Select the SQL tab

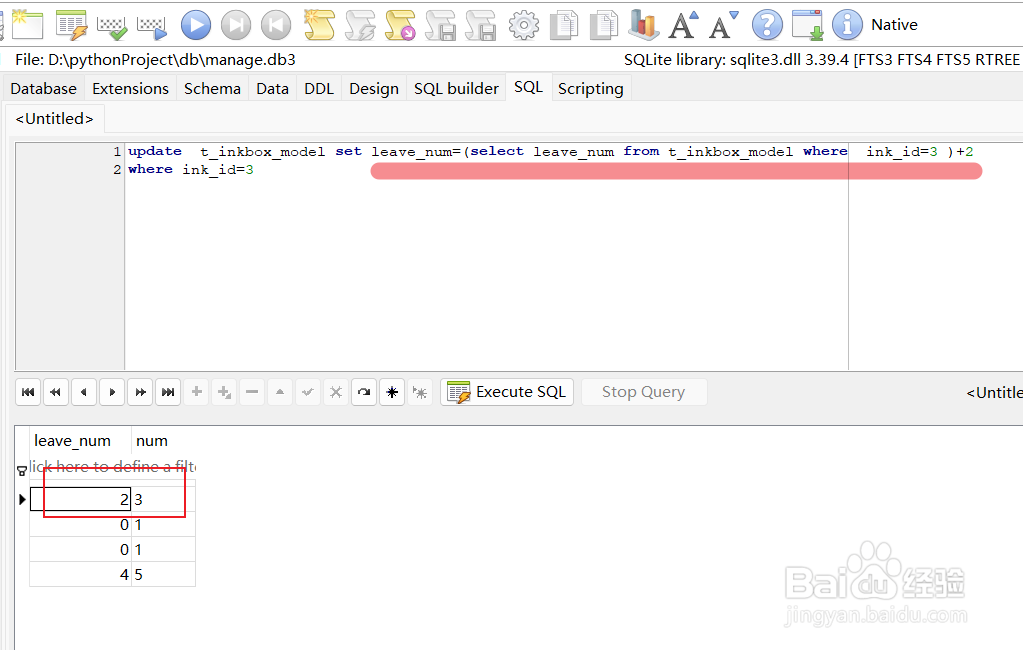click(528, 87)
